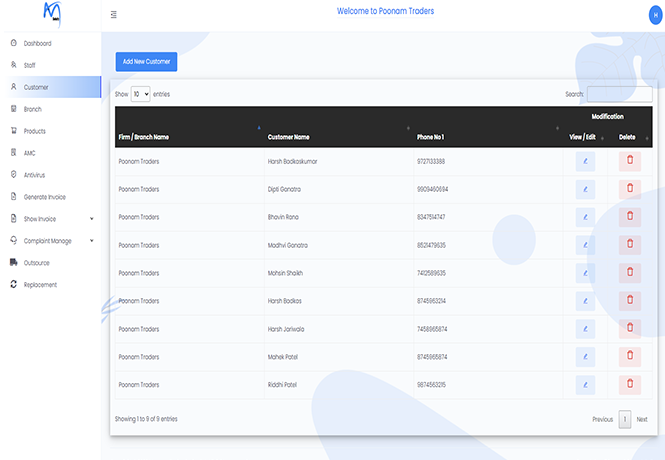Click the Branch sidebar icon
Screen dimensions: 665x460
click(14, 109)
